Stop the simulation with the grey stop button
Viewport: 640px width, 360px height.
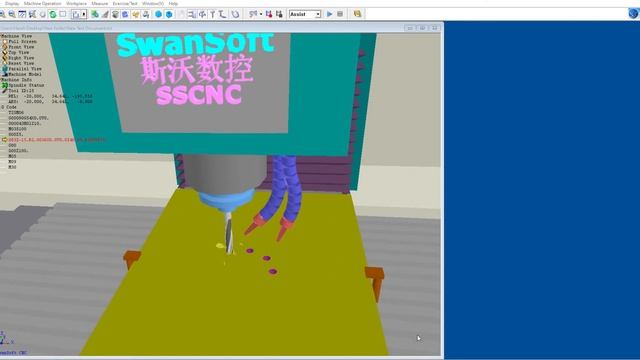point(340,14)
